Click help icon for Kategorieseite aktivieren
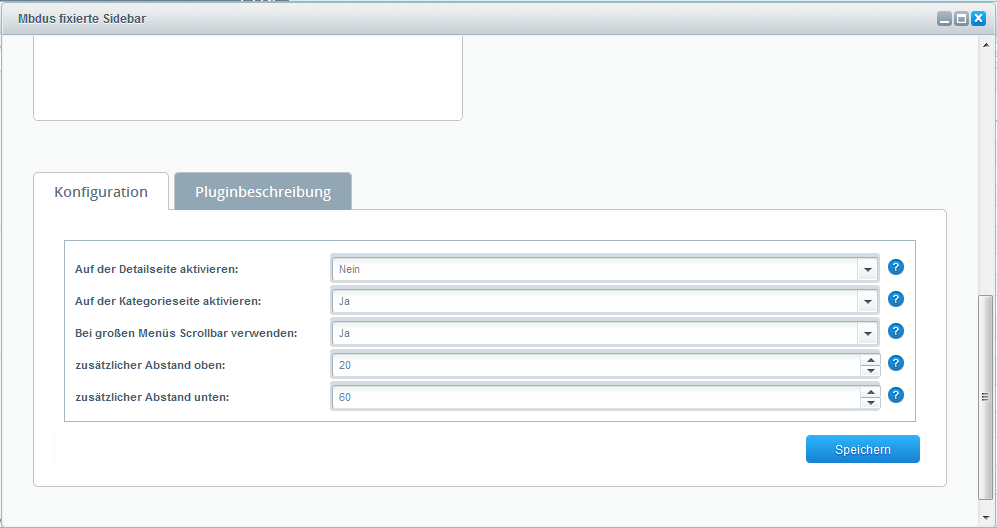 point(896,299)
